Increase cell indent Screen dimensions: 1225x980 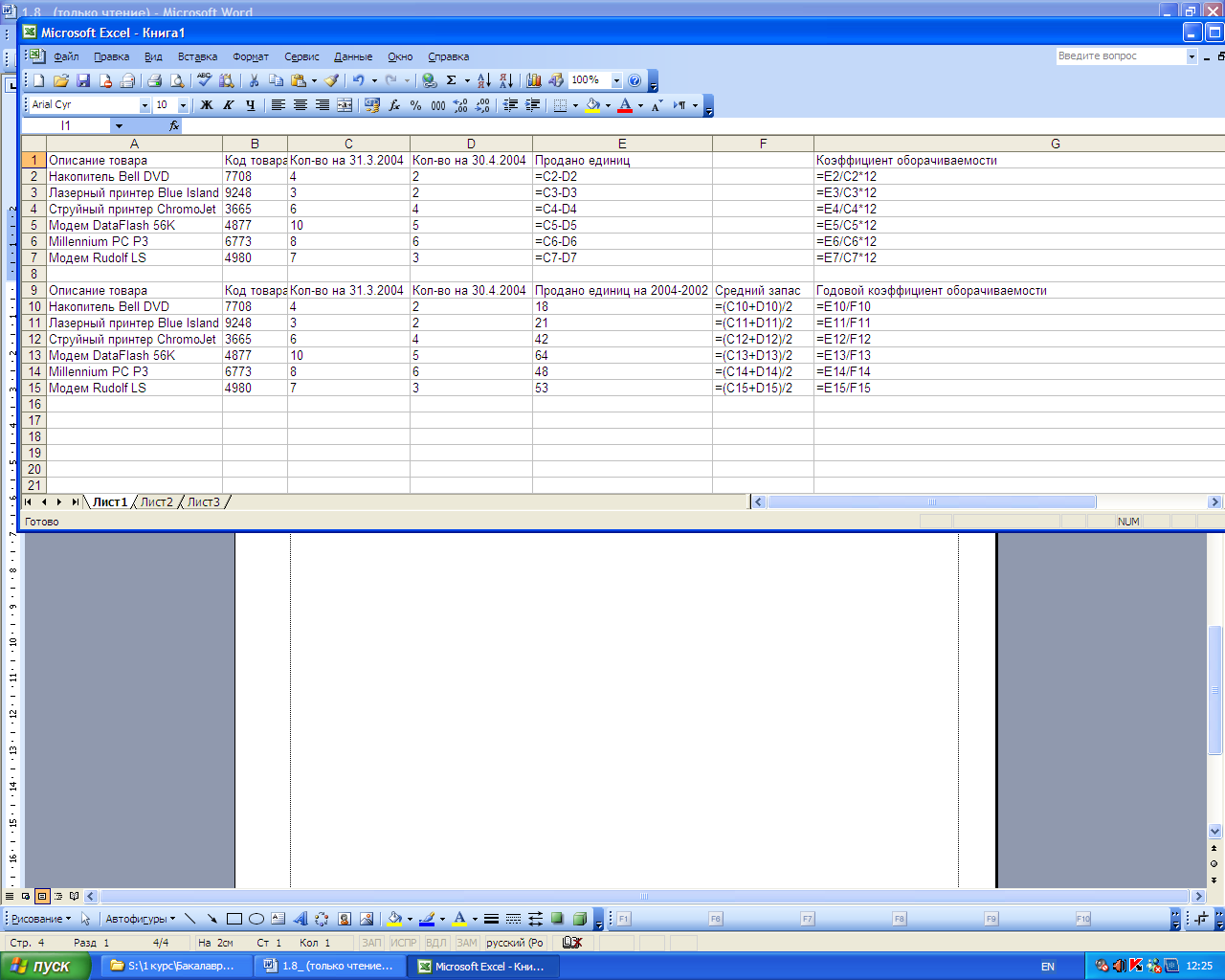pos(533,105)
